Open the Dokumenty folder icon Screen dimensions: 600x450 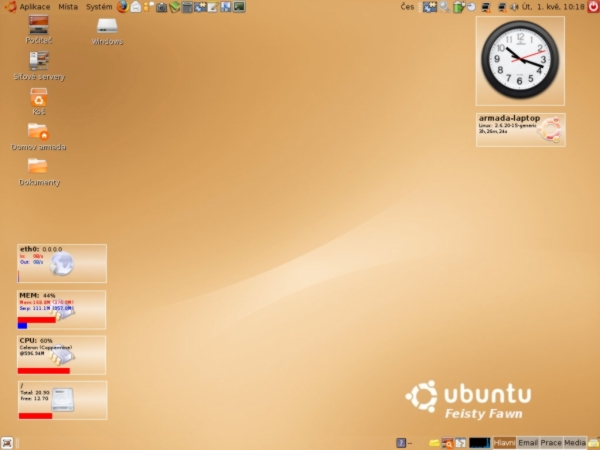click(39, 172)
